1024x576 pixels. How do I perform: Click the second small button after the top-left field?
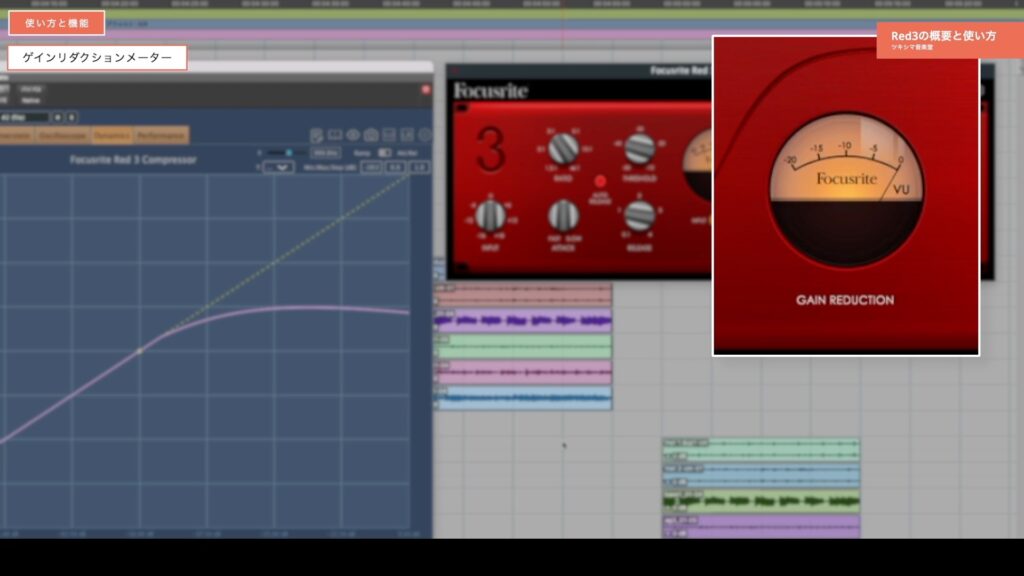(71, 118)
